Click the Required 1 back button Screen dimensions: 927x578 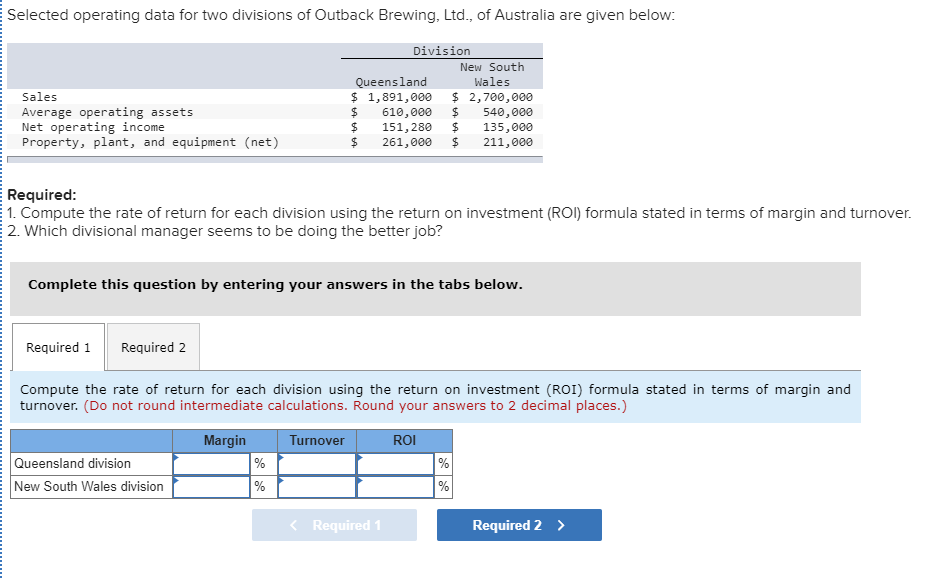[334, 524]
